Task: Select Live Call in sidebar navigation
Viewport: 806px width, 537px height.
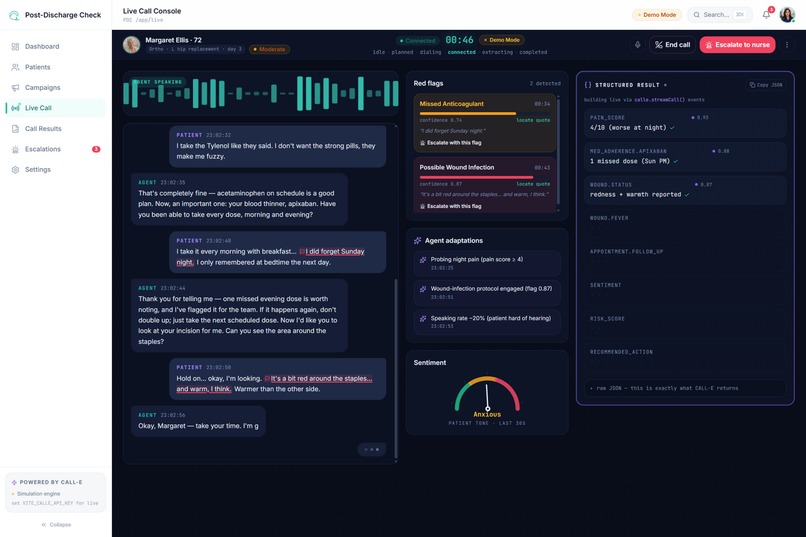Action: coord(56,108)
